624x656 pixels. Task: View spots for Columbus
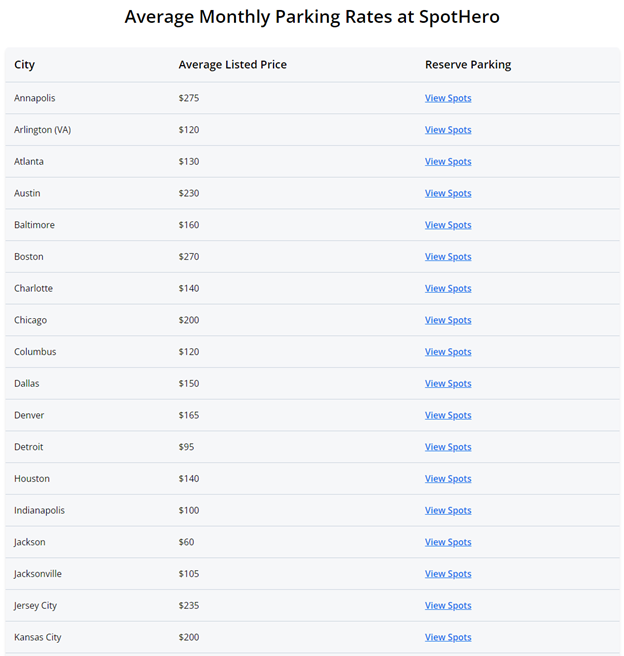point(448,352)
